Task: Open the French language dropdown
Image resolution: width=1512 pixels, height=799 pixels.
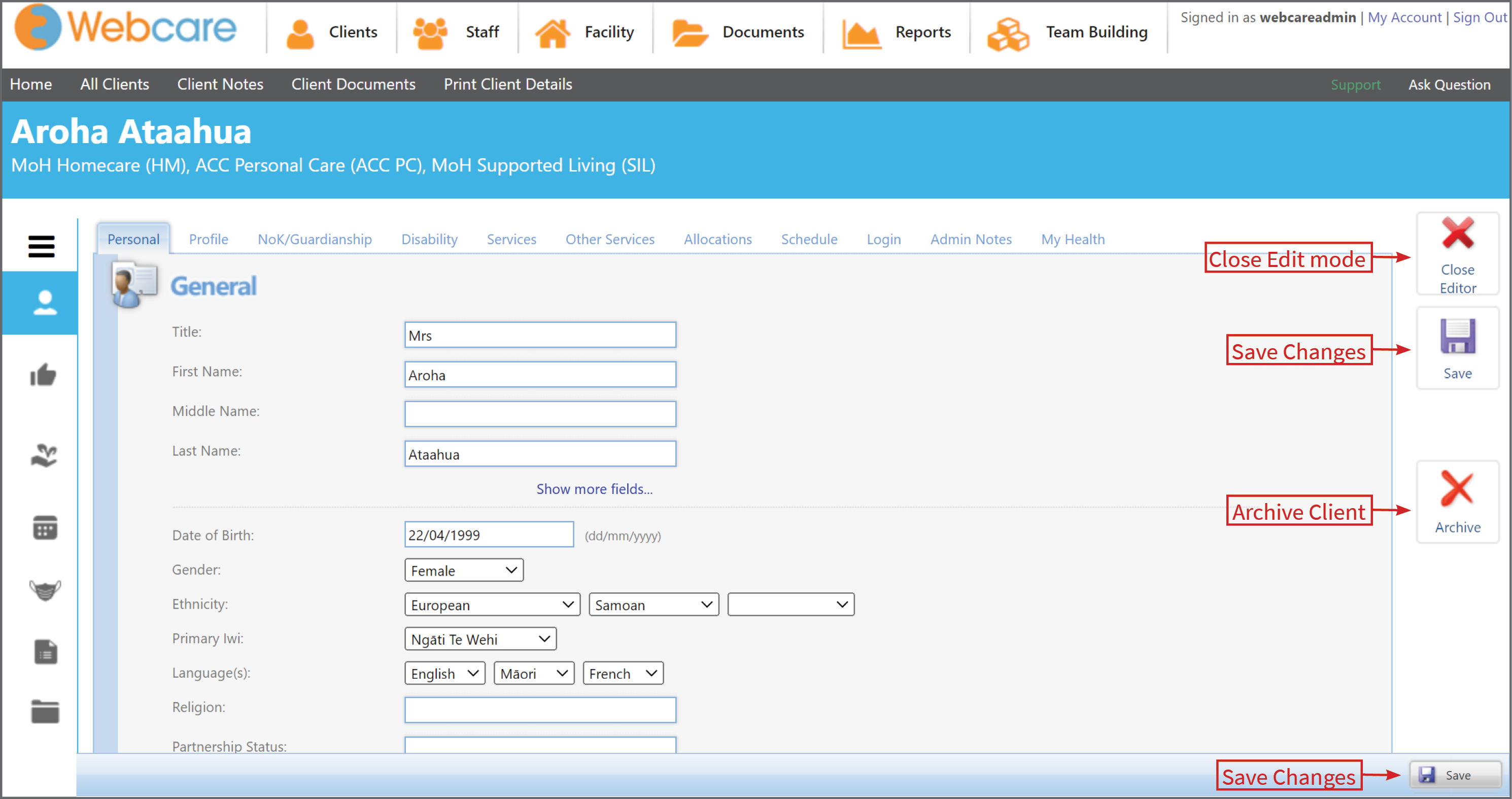Action: click(623, 674)
